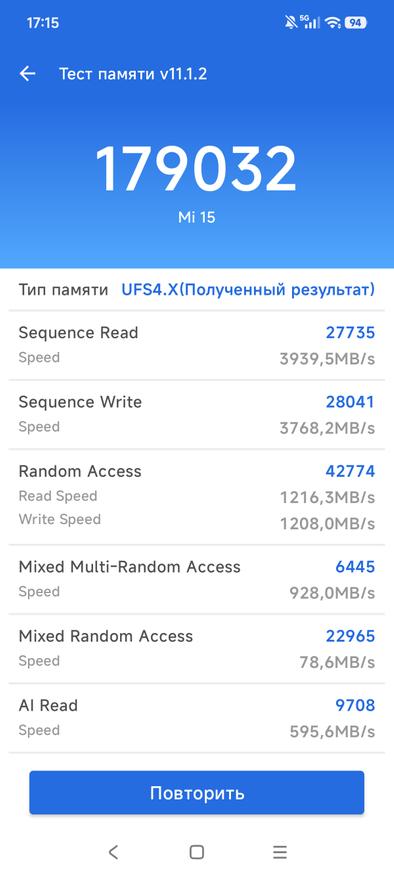Tap the muted notifications bell icon
This screenshot has width=394, height=877.
290,23
